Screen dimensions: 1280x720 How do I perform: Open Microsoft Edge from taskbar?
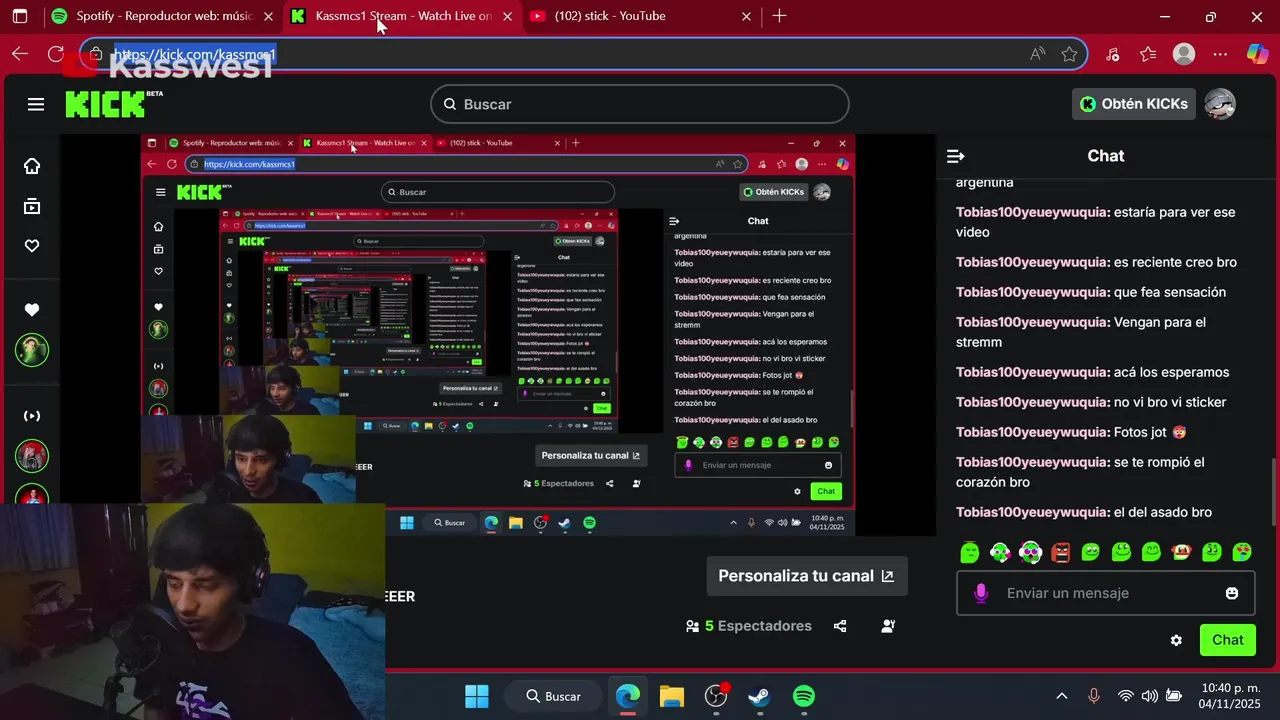tap(628, 696)
